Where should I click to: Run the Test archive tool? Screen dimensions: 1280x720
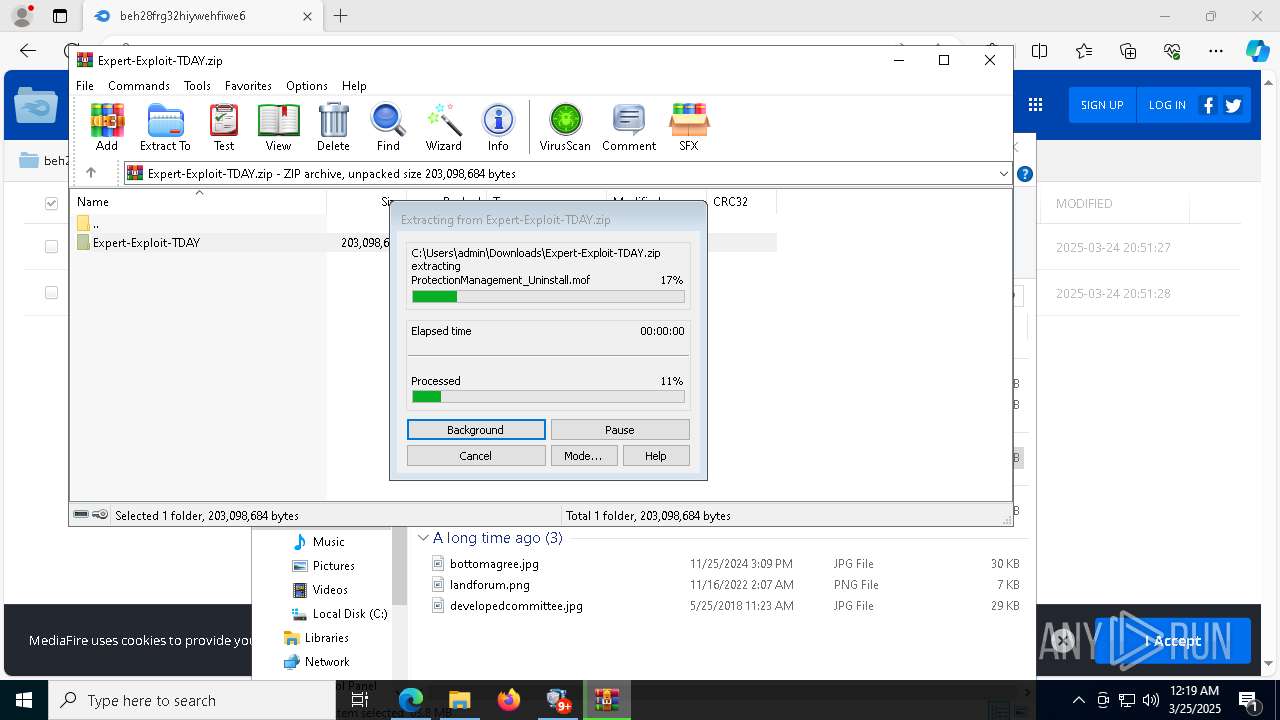[224, 127]
